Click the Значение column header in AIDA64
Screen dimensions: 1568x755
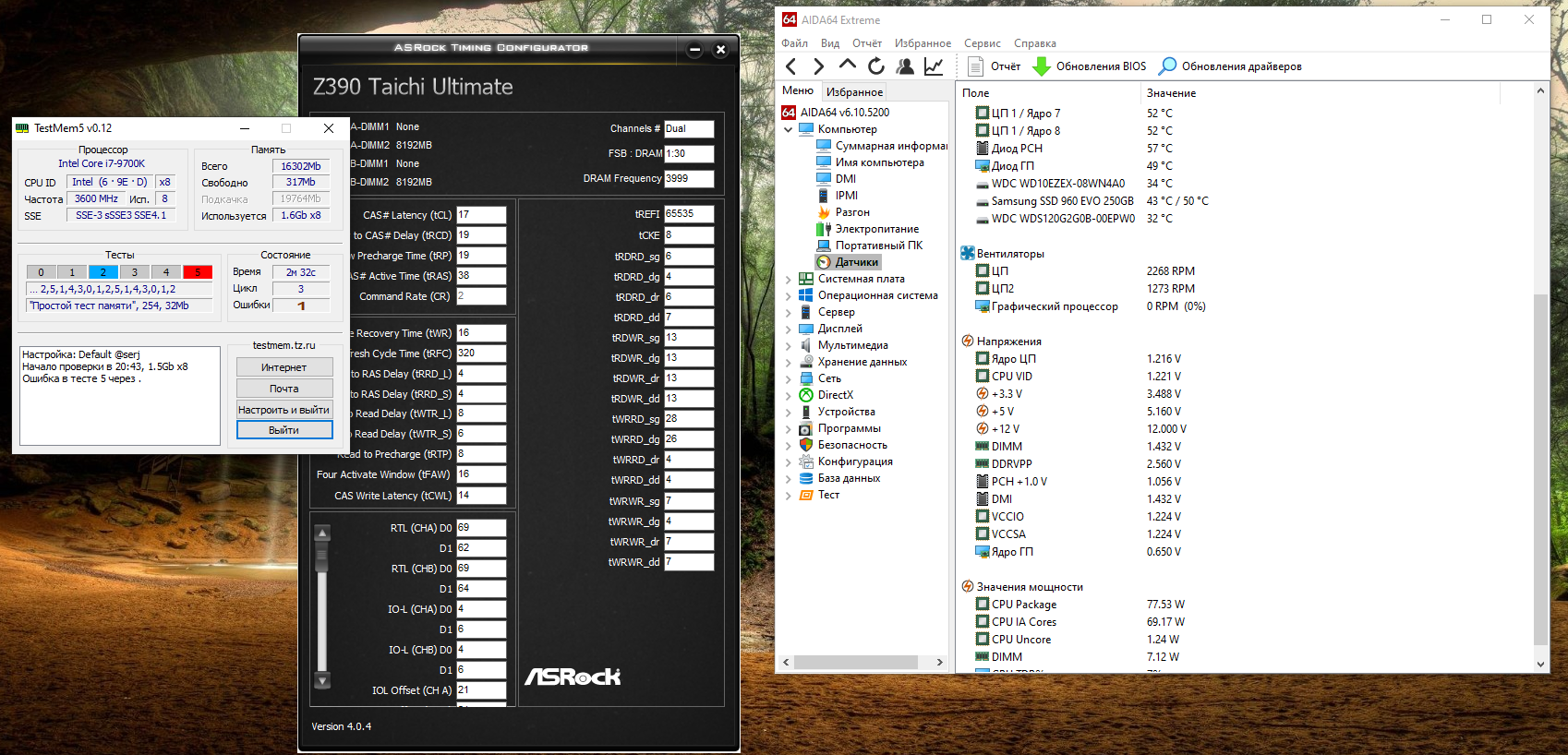point(1172,93)
